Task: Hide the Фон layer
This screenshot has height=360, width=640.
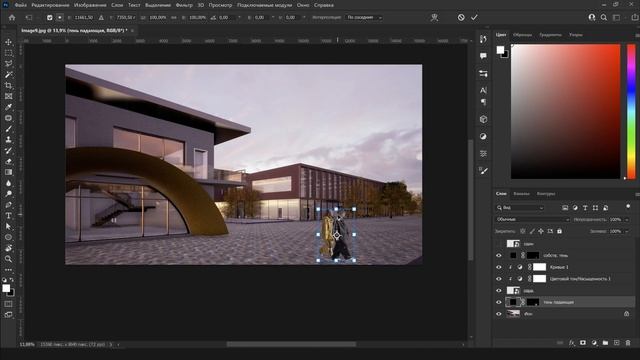Action: (x=499, y=314)
